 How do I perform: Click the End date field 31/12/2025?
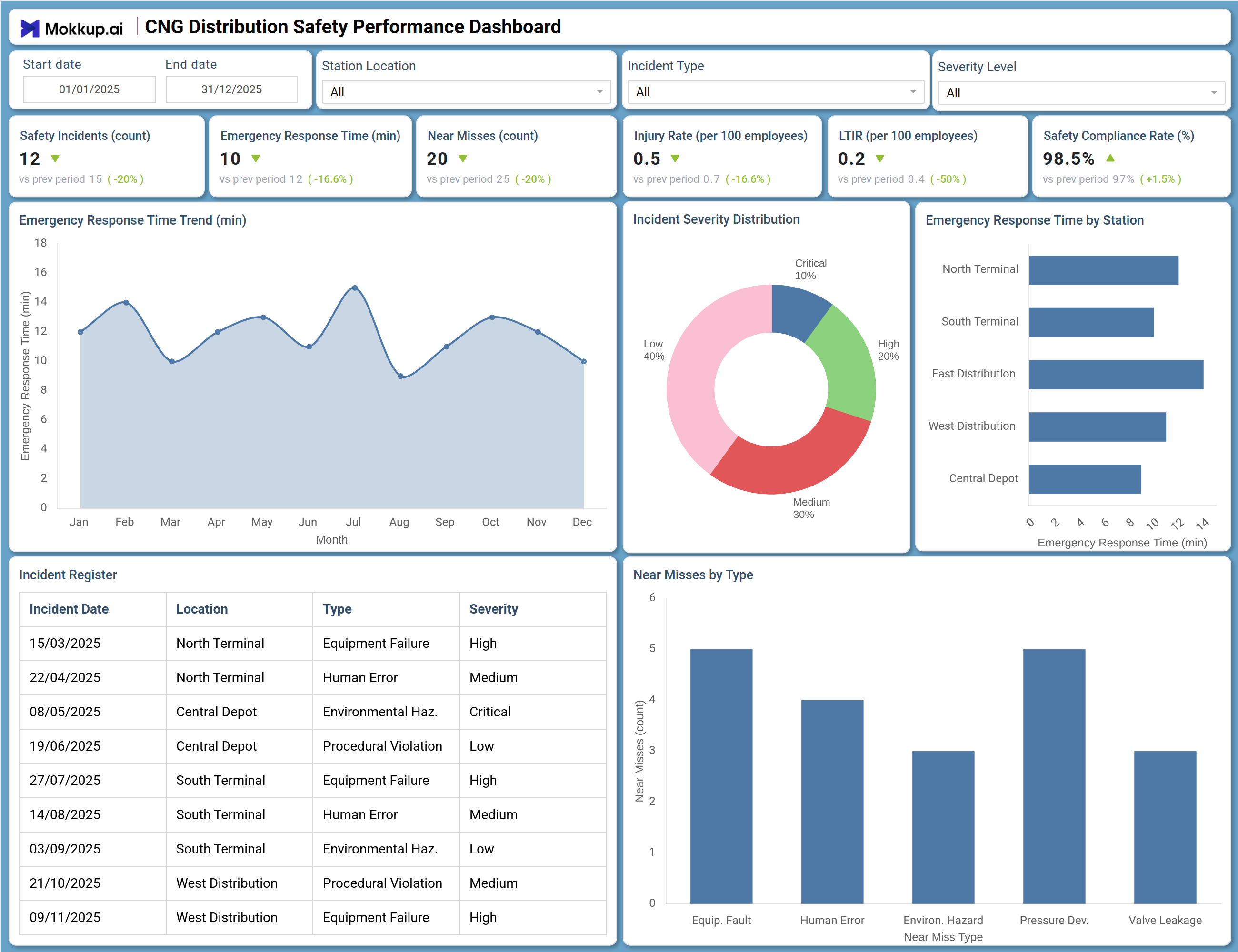[231, 89]
